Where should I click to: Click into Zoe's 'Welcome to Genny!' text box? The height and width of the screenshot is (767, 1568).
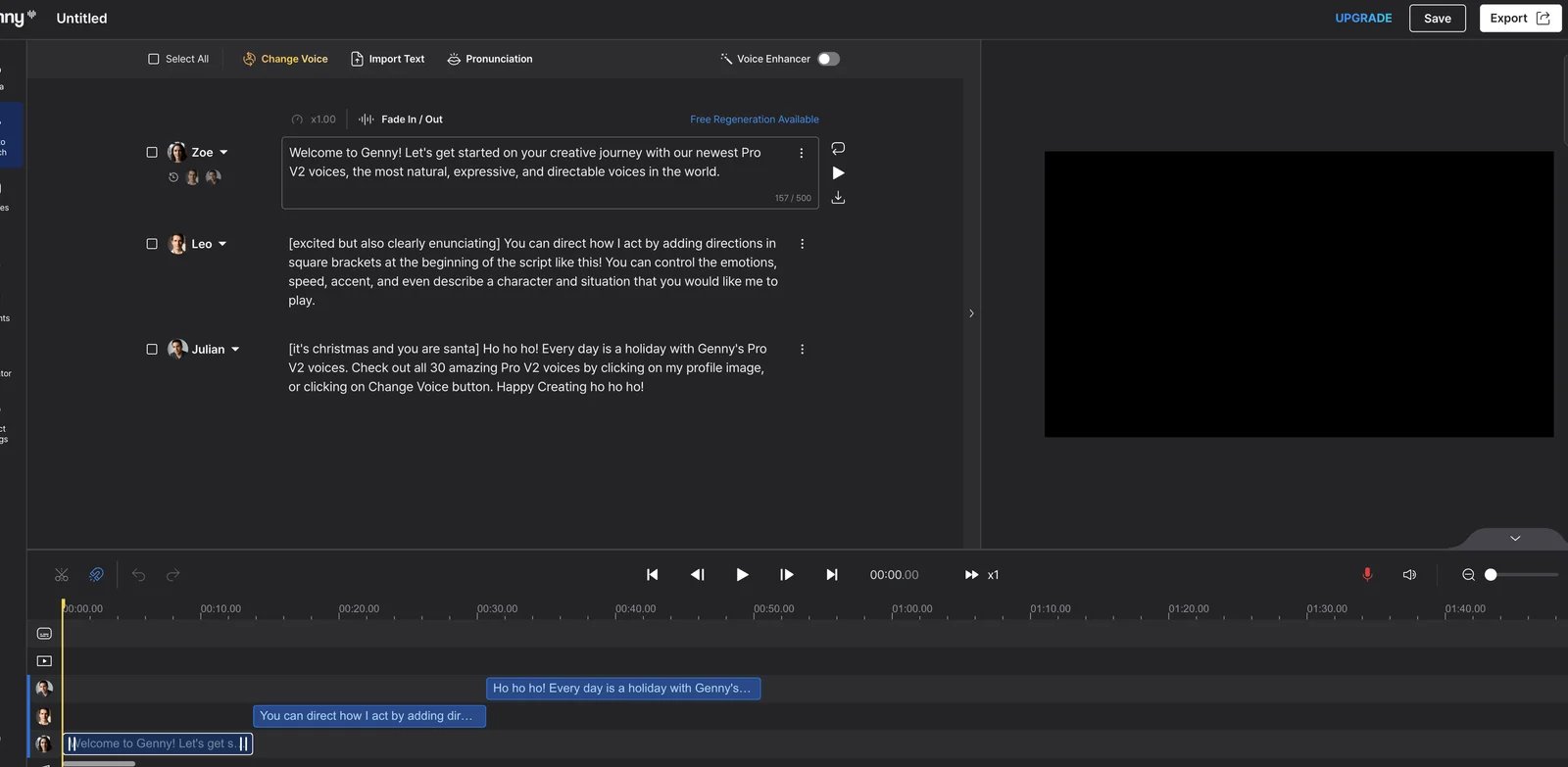click(x=550, y=172)
